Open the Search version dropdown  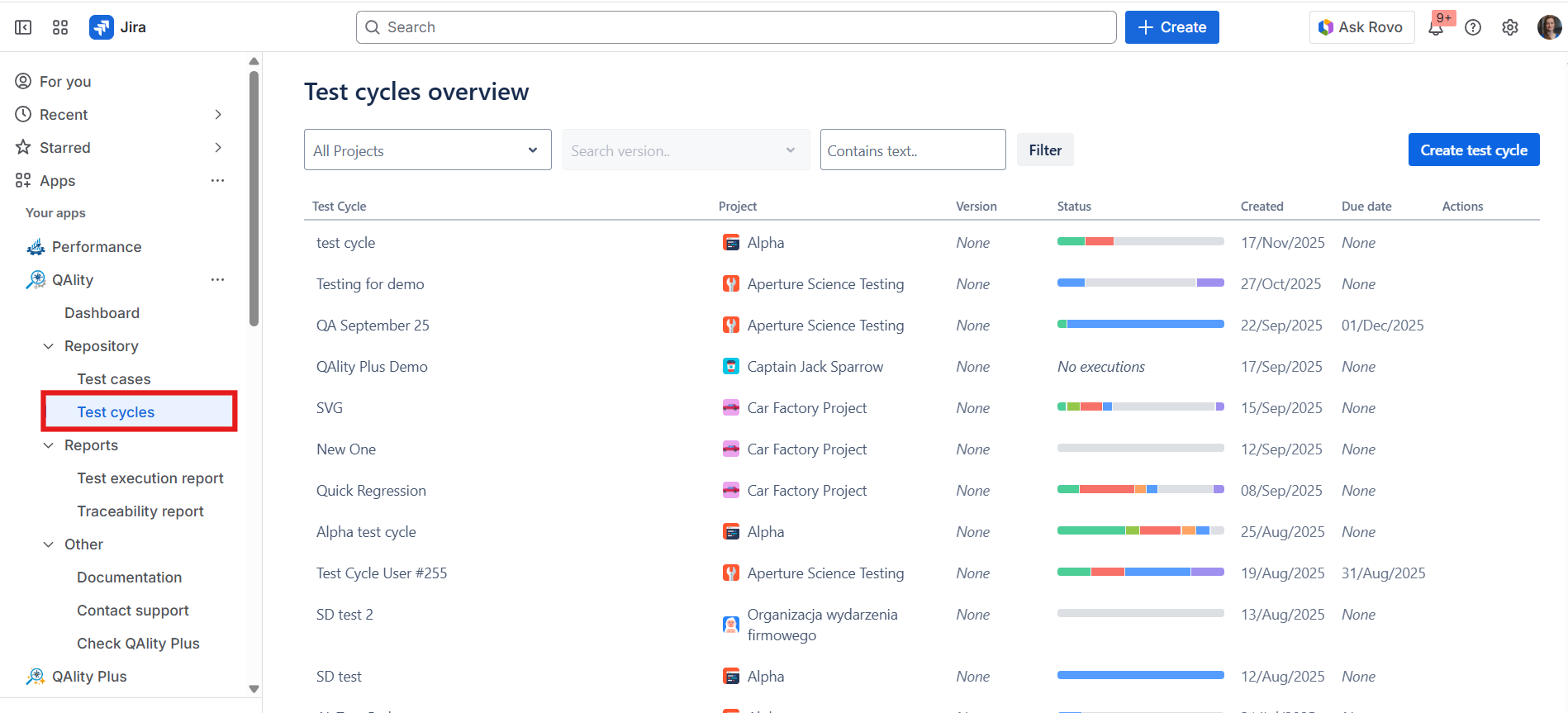[686, 150]
